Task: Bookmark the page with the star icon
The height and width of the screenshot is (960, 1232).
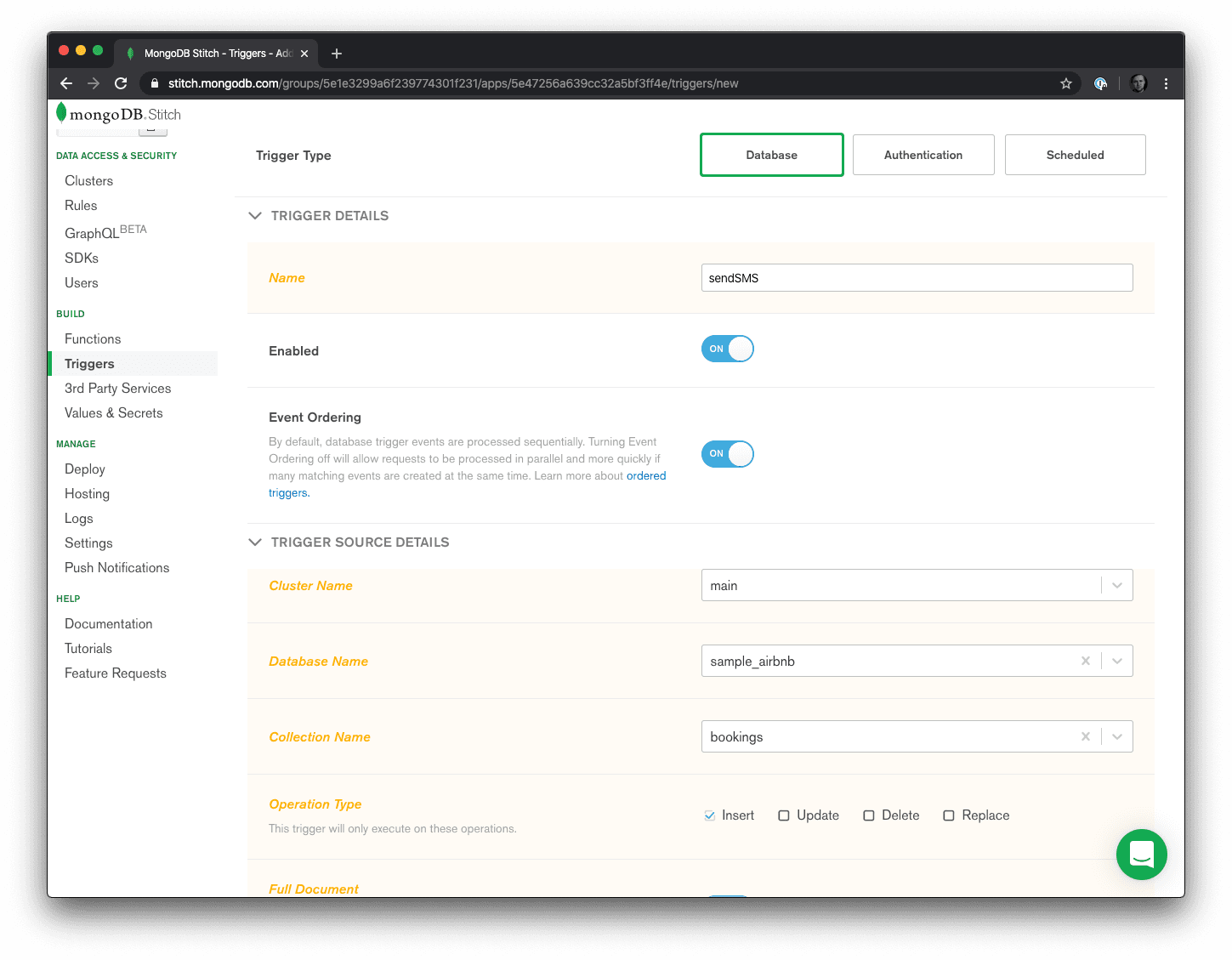Action: (x=1065, y=83)
